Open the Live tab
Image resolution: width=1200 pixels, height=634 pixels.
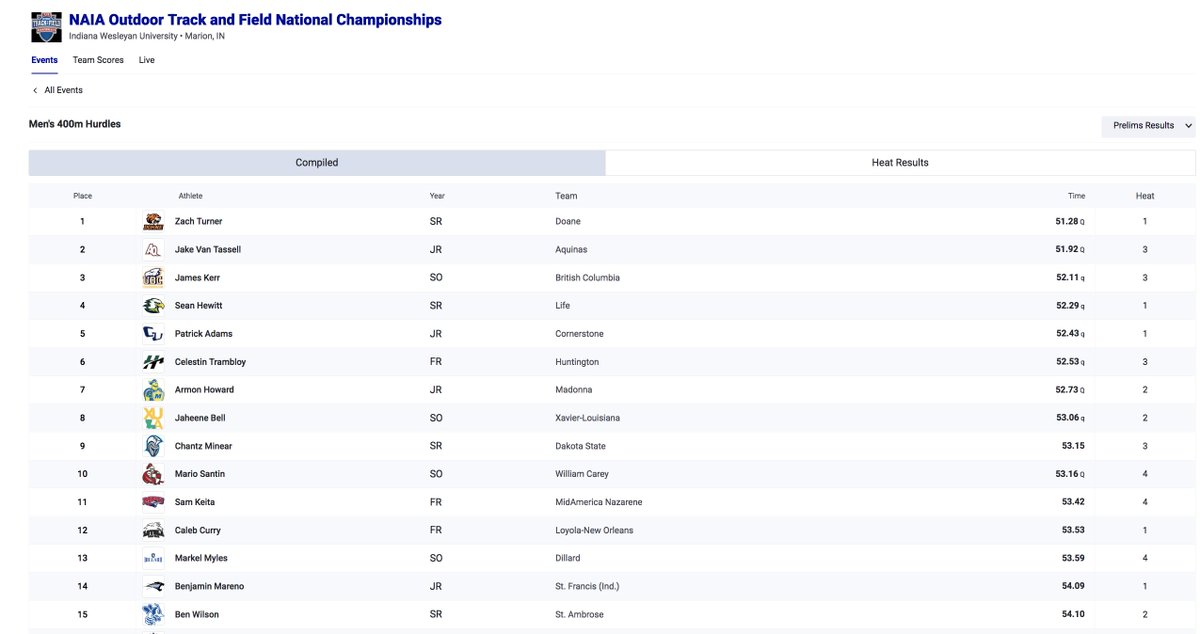point(147,60)
